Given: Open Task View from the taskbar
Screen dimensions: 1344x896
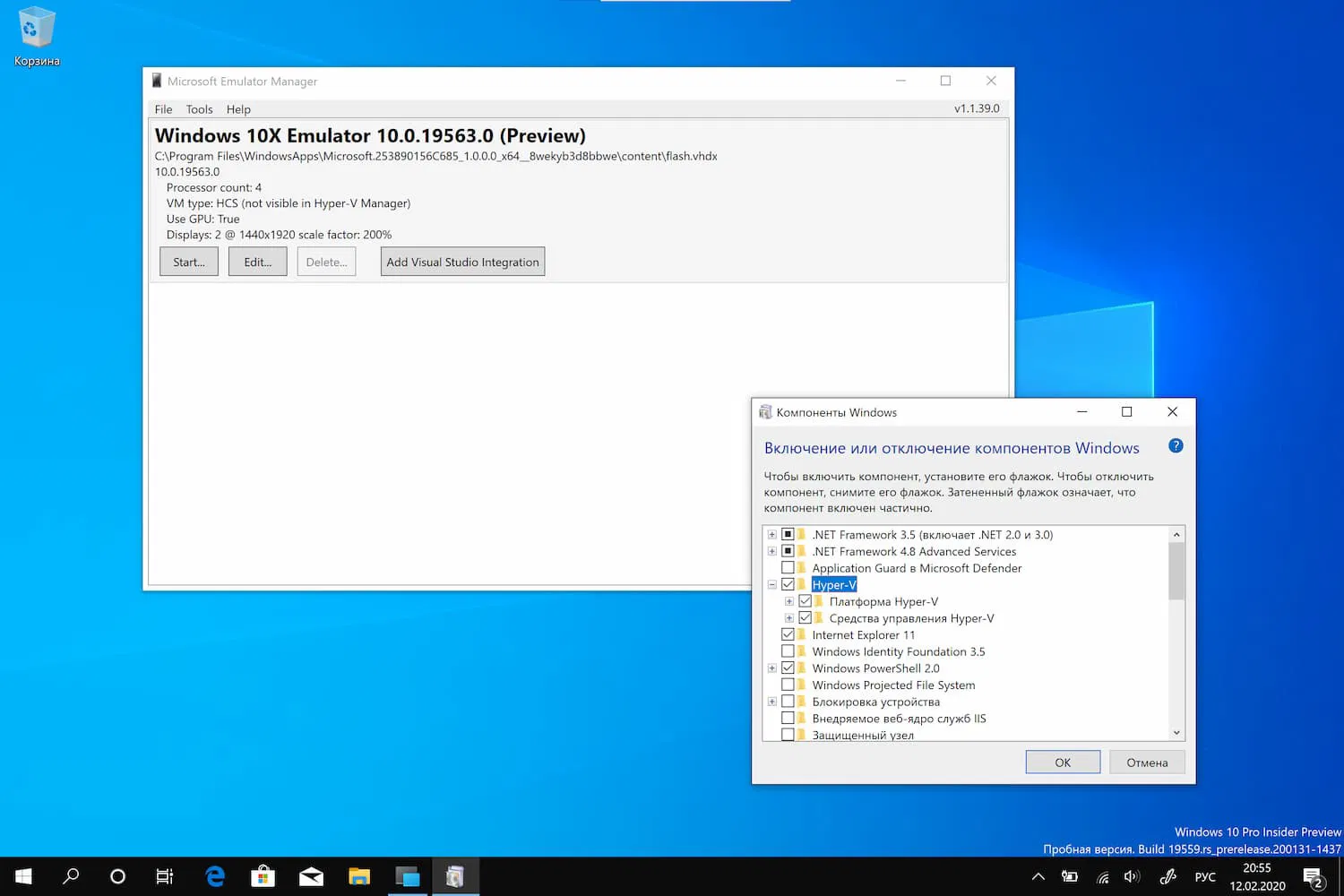Looking at the screenshot, I should coord(165,876).
